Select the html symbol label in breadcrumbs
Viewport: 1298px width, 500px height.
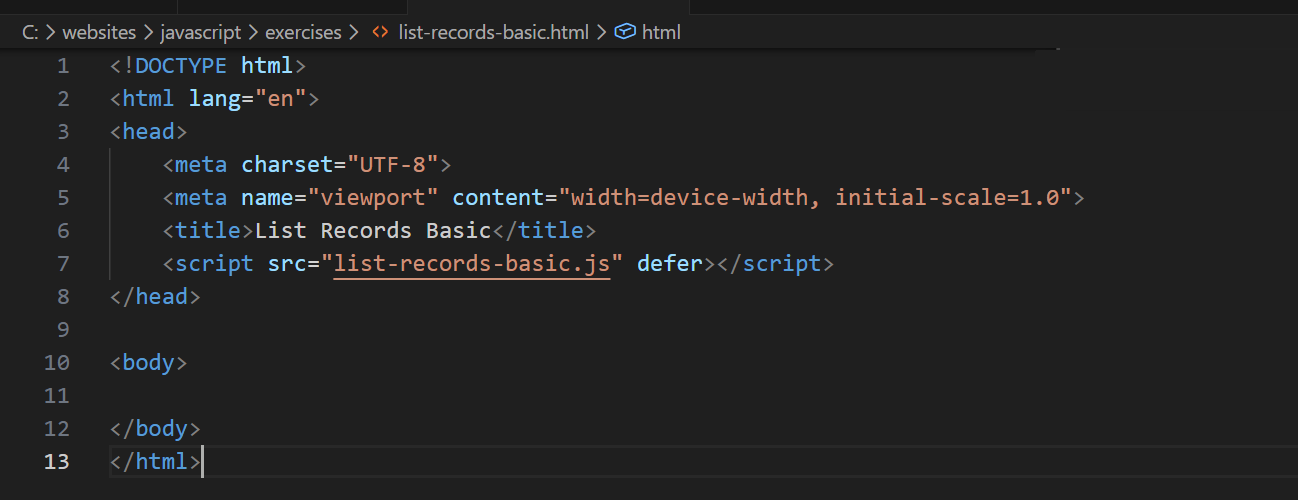tap(661, 32)
